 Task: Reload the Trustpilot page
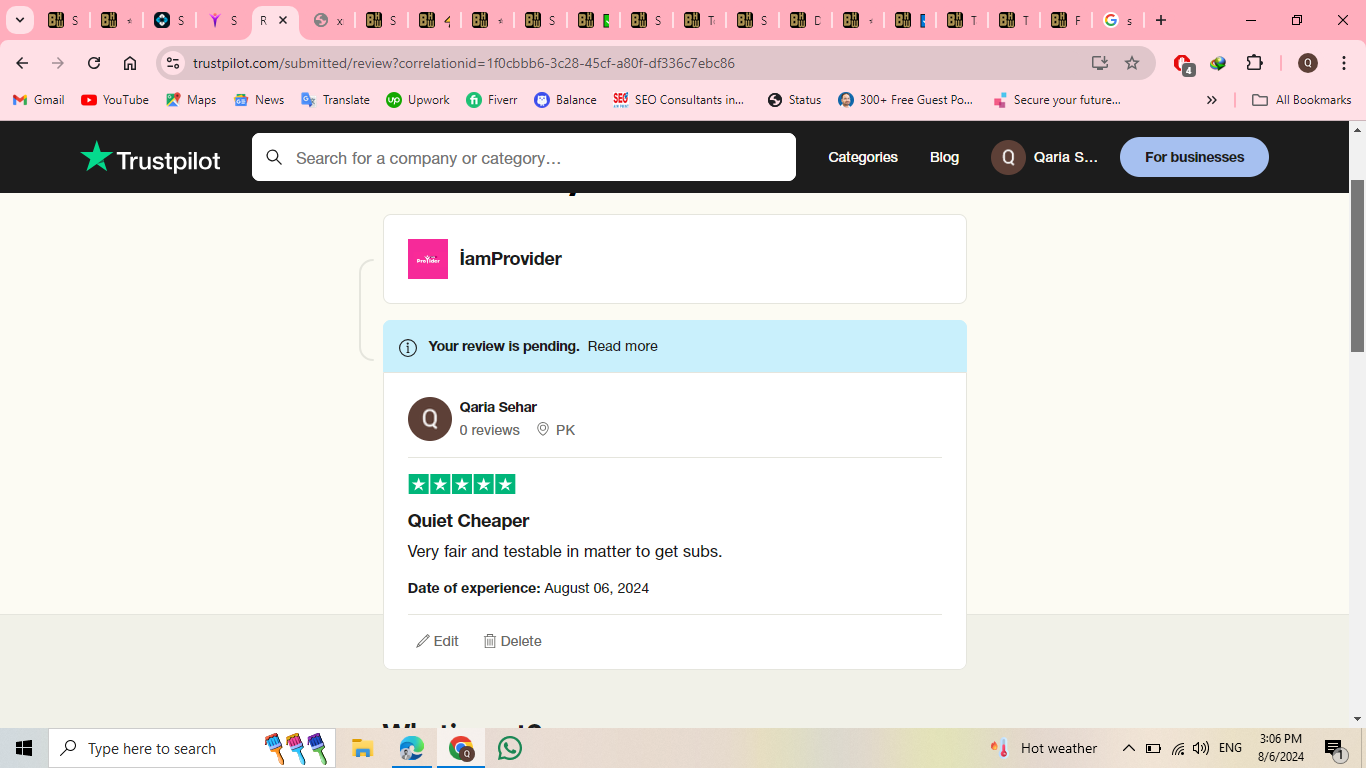(94, 63)
